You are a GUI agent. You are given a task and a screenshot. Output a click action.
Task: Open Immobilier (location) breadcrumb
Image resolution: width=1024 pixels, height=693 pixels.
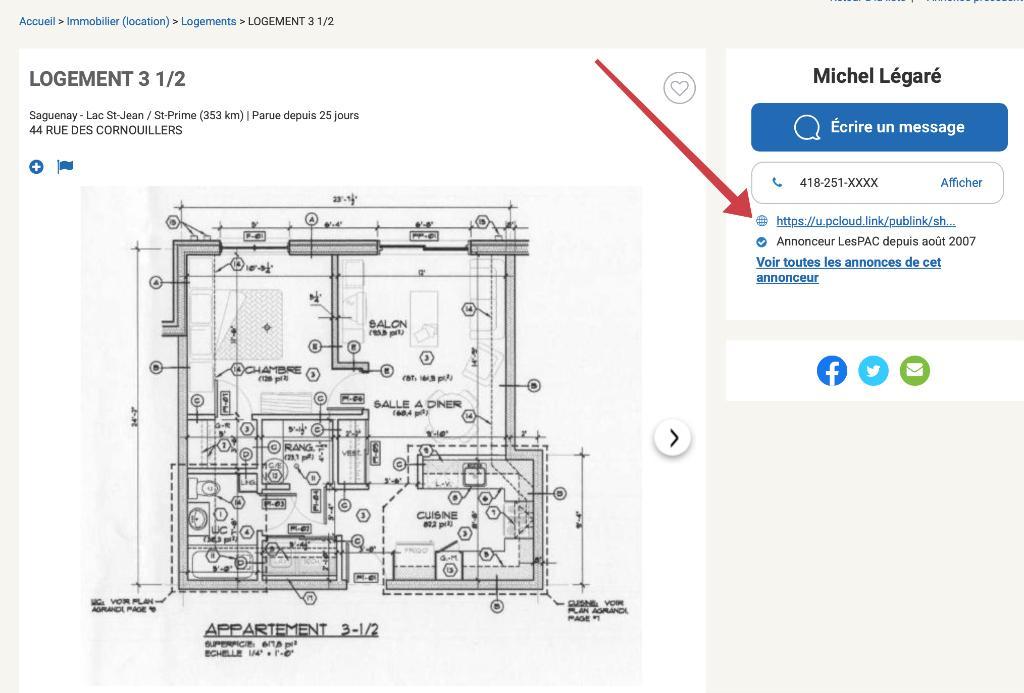pos(118,21)
